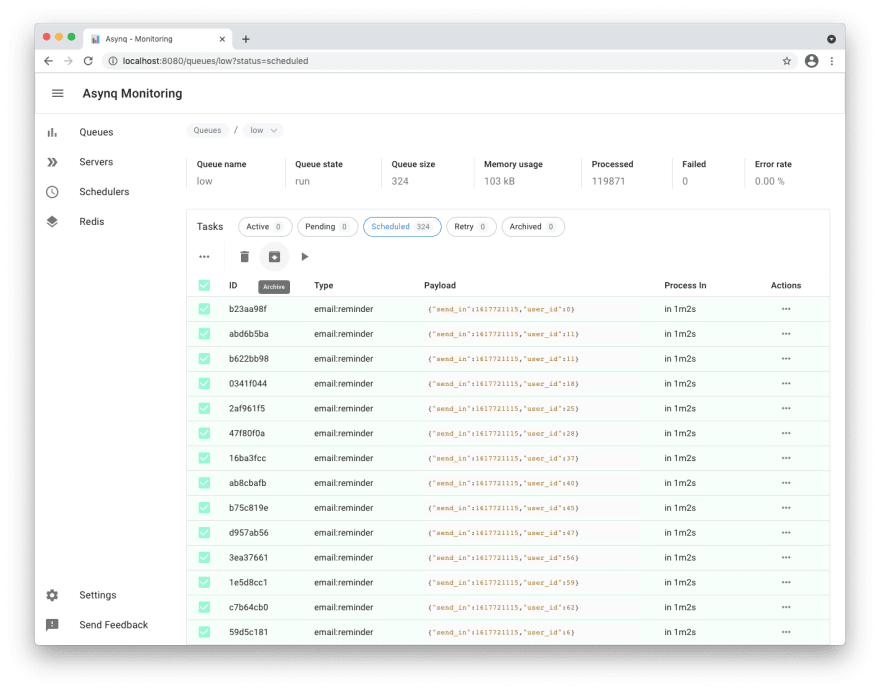Click the Servers double-chevron icon
This screenshot has width=880, height=691.
52,162
